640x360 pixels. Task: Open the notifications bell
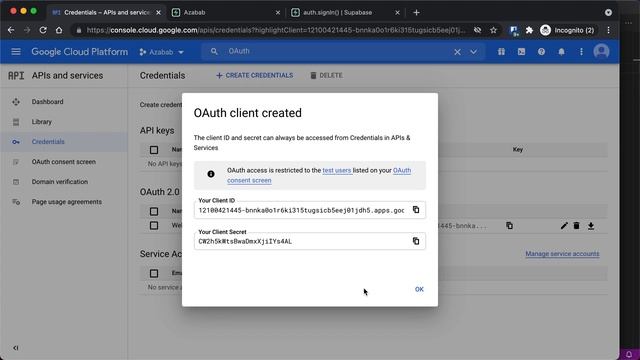[562, 52]
